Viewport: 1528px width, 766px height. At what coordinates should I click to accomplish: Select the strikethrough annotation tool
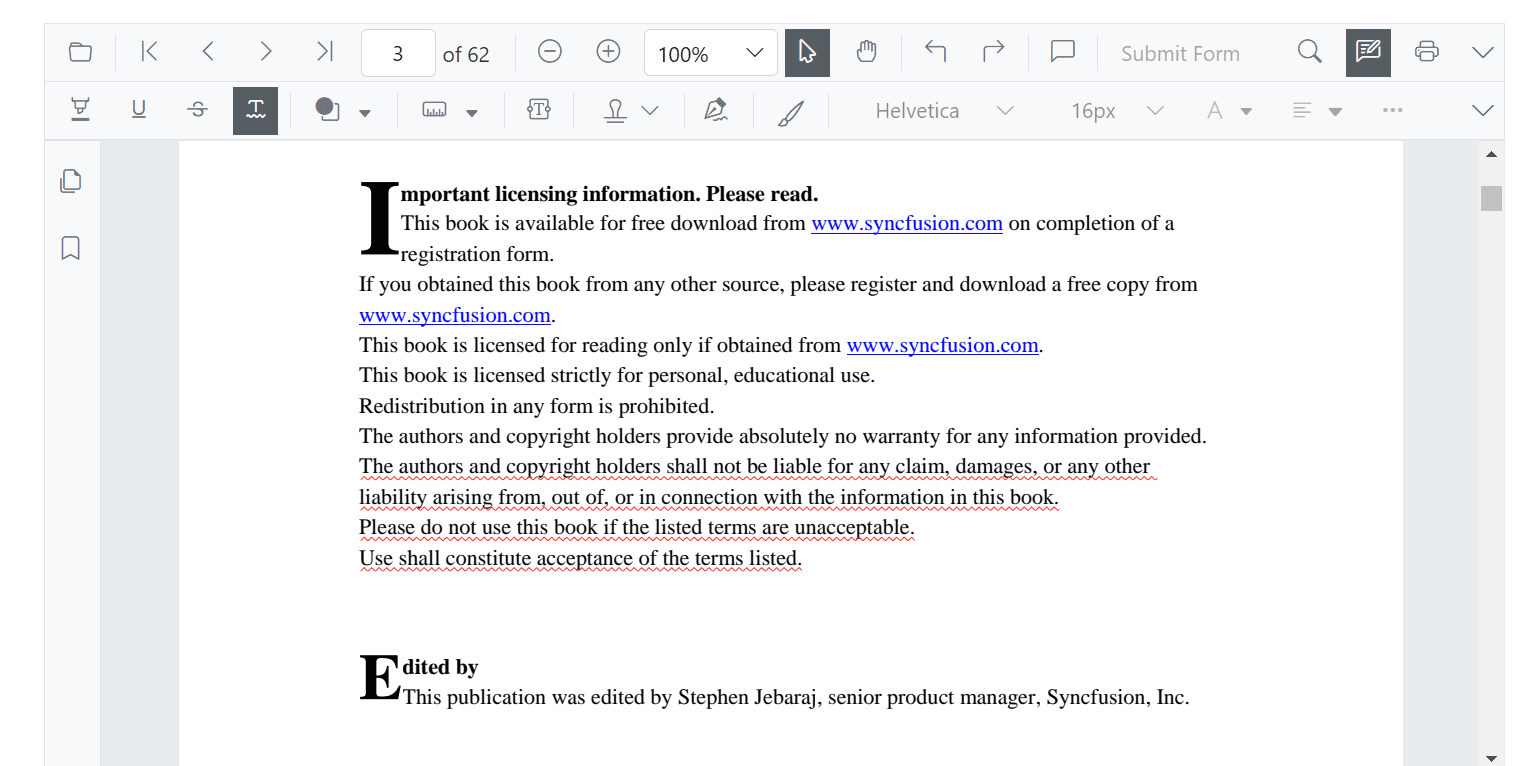click(x=198, y=110)
